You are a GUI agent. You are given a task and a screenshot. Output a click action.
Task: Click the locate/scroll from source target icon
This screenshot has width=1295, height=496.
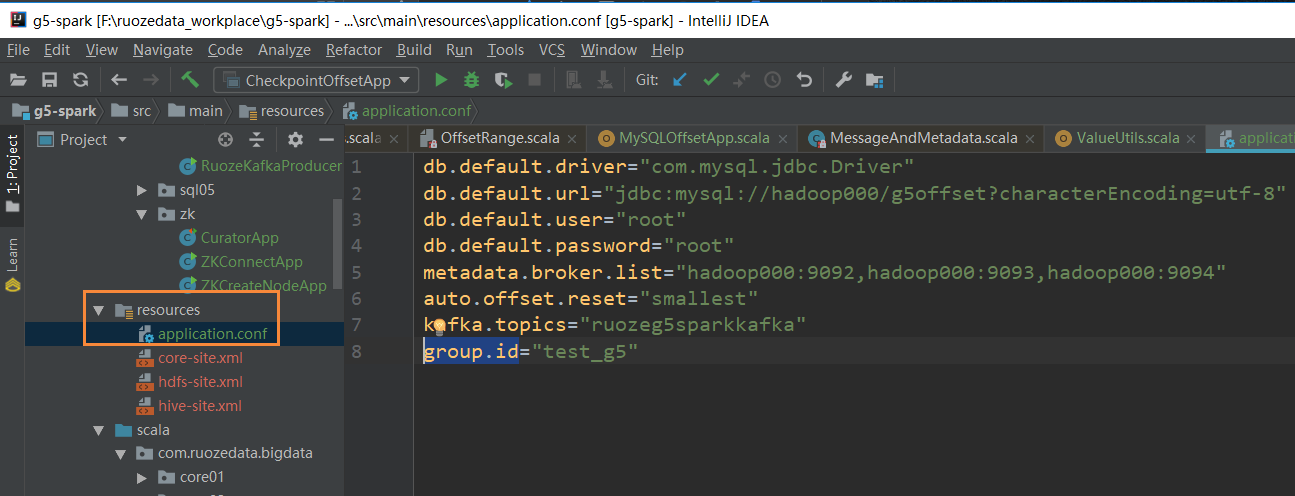[x=226, y=140]
